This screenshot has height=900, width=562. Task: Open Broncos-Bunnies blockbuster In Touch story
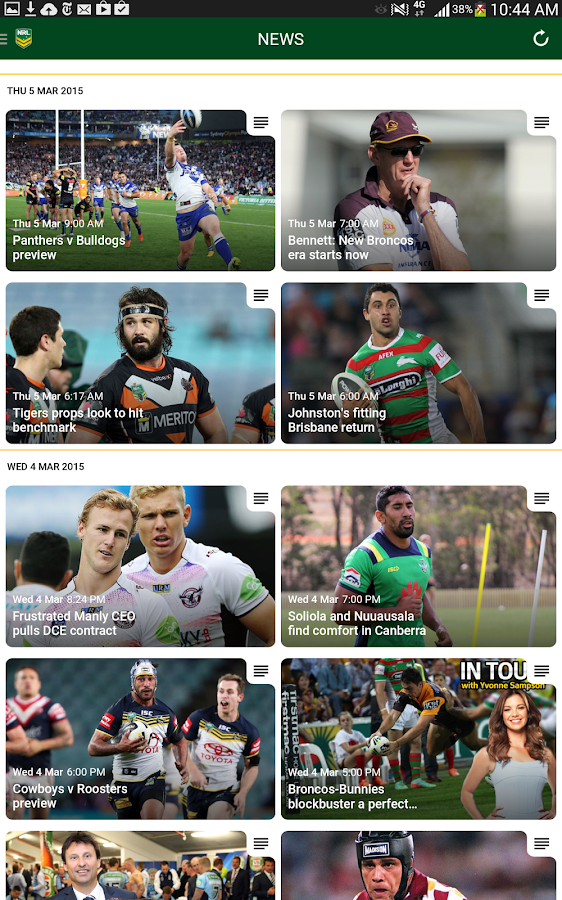[x=418, y=738]
